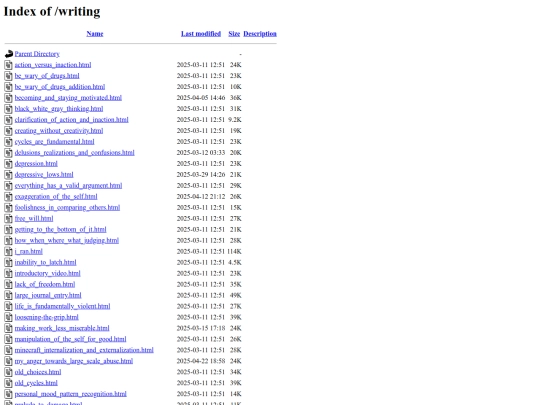Click file icon beside cycles_are_fundamental.html

[9, 142]
